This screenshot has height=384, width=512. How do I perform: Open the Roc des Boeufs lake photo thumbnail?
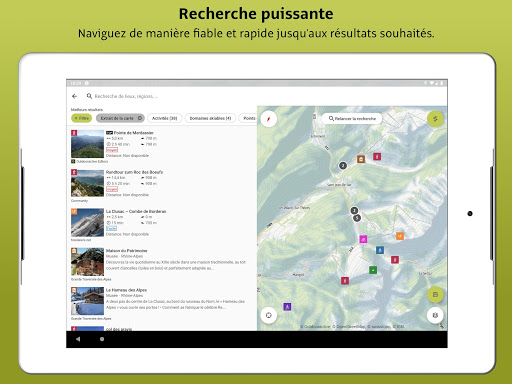click(87, 183)
